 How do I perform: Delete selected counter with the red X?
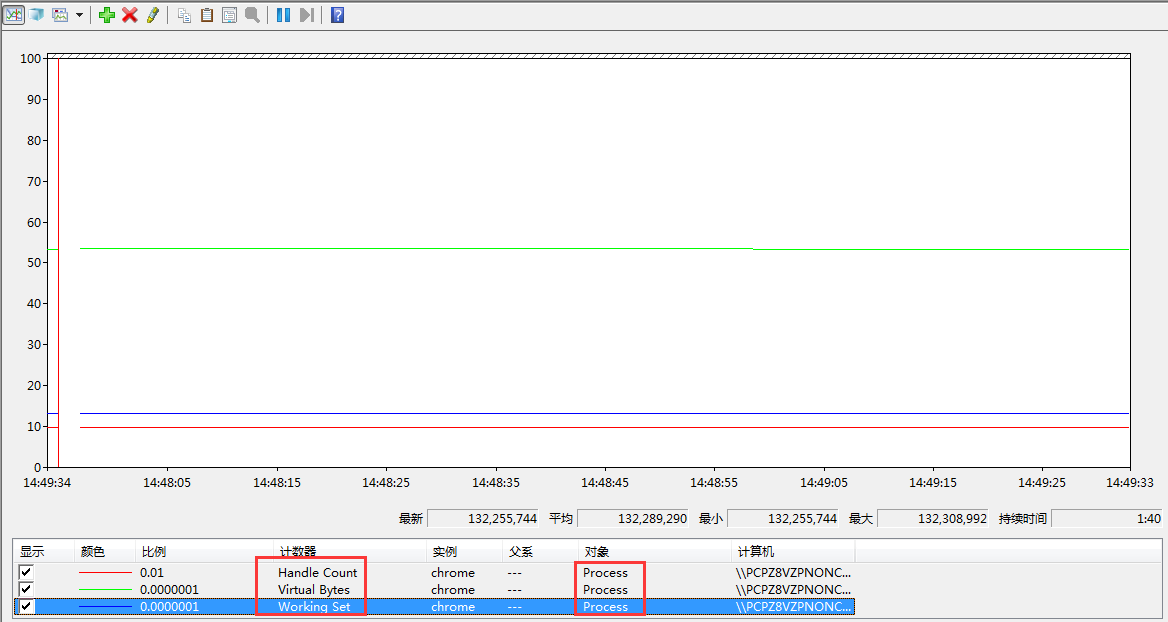click(130, 15)
